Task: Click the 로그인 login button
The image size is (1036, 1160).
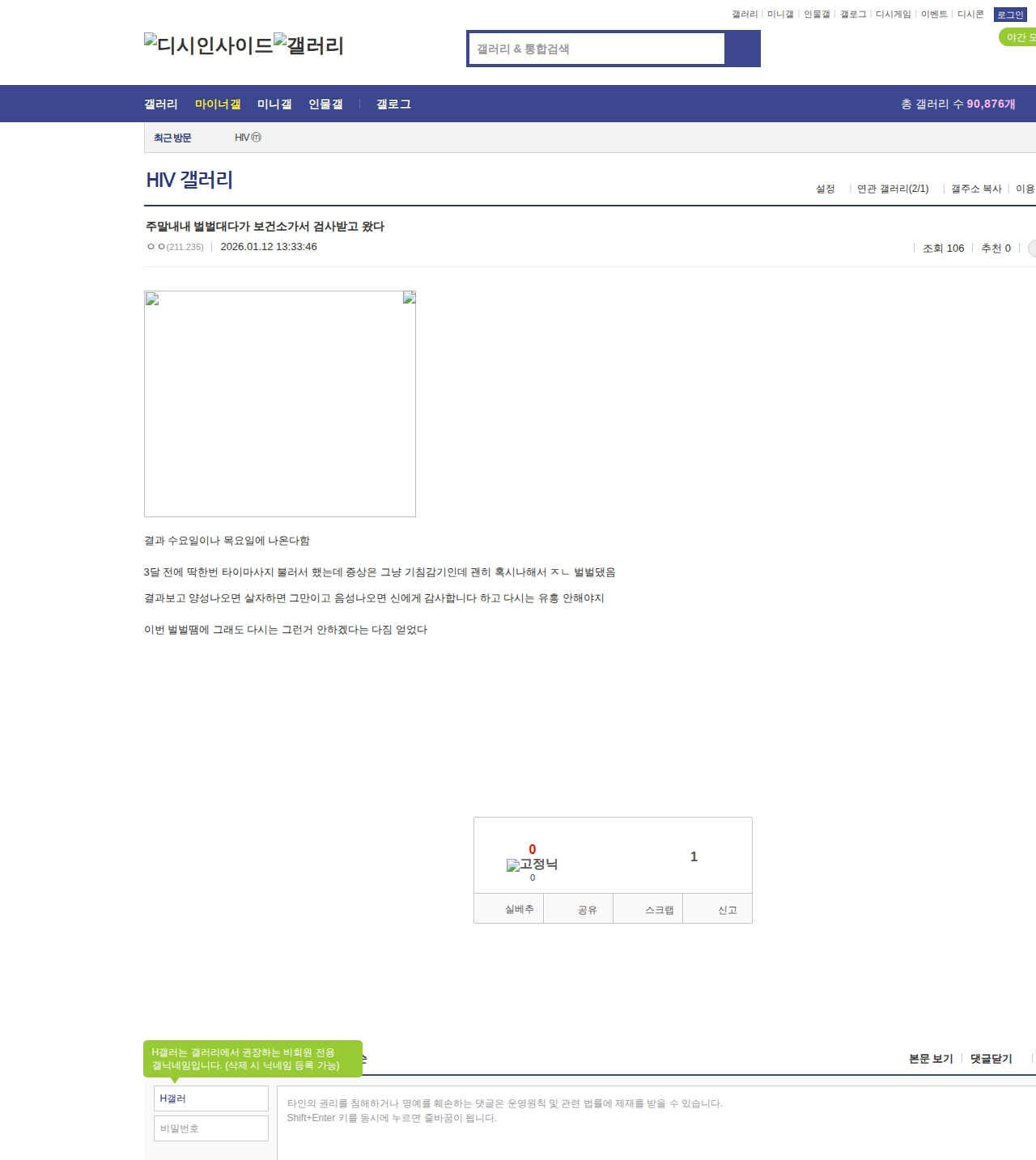Action: coord(1009,15)
